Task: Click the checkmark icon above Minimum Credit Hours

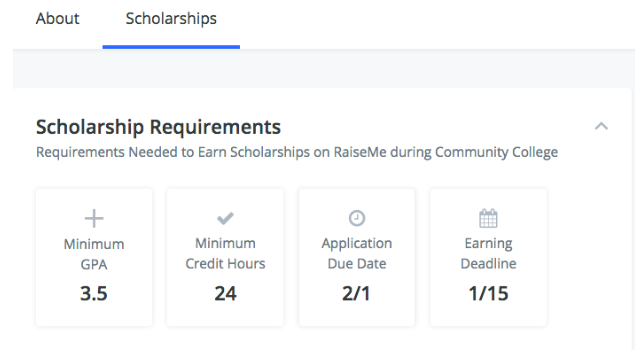Action: click(x=225, y=218)
